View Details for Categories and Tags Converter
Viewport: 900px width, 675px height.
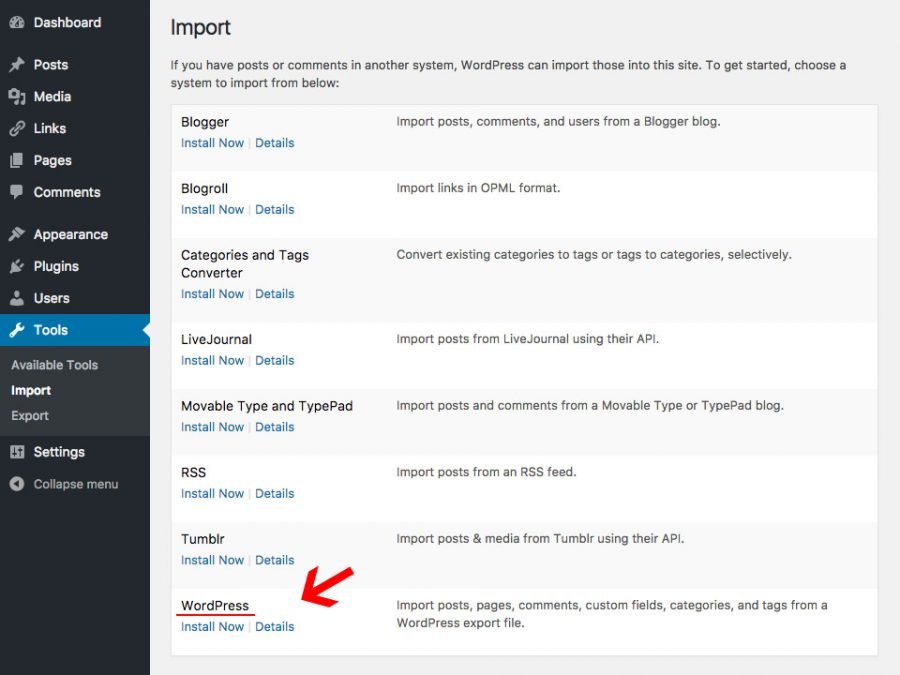274,294
